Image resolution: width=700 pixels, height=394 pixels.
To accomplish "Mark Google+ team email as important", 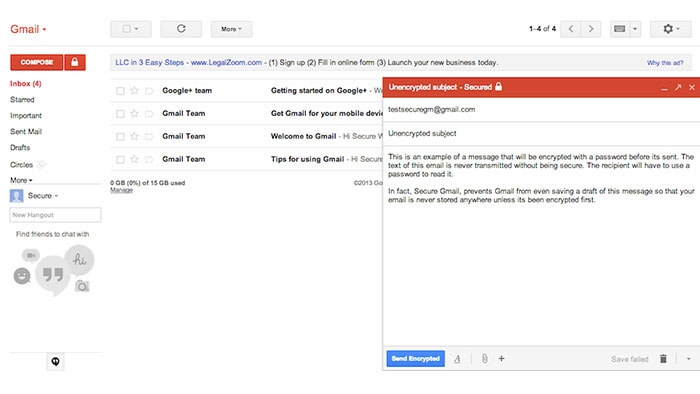I will pos(149,91).
